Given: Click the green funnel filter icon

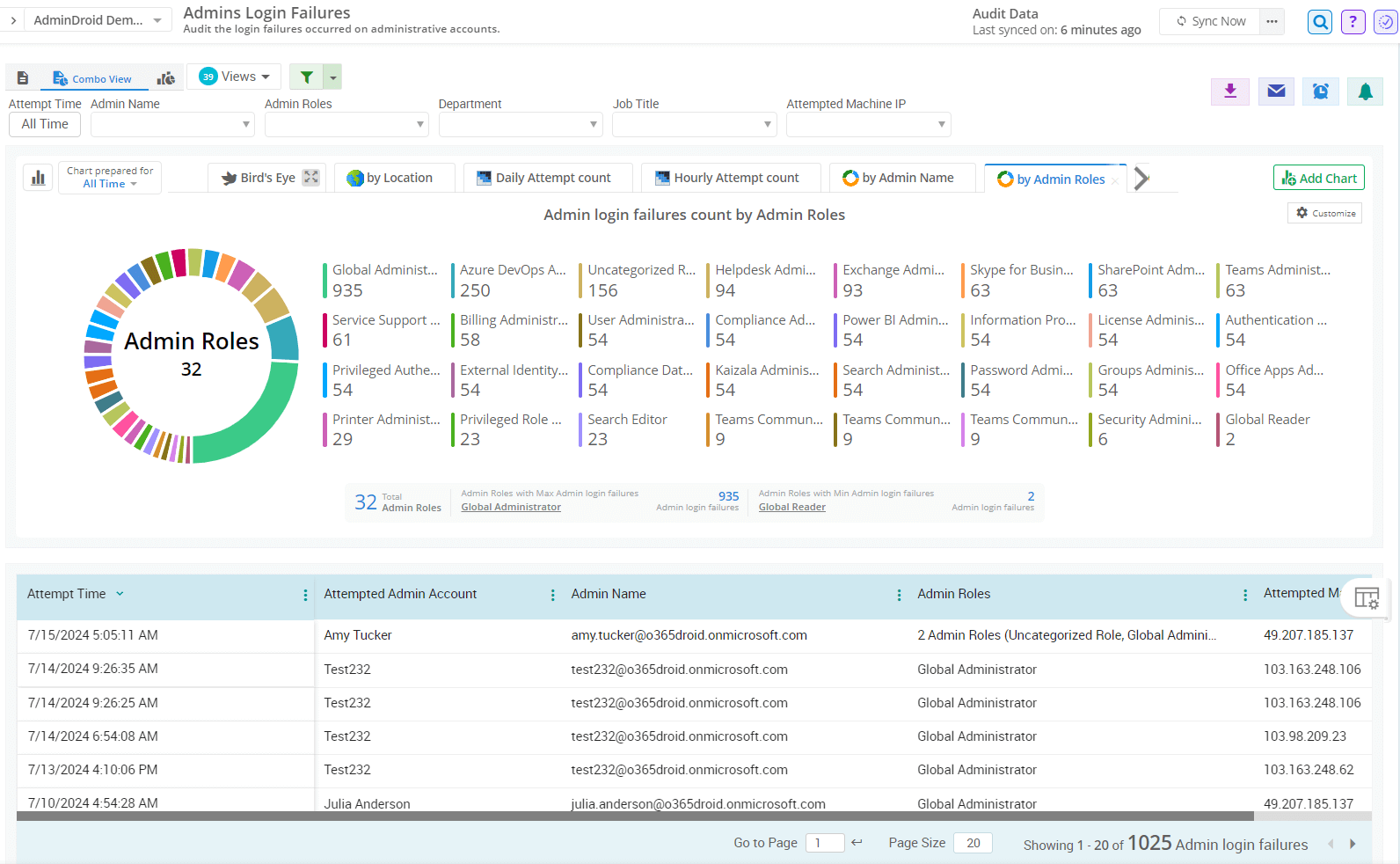Looking at the screenshot, I should tap(306, 77).
